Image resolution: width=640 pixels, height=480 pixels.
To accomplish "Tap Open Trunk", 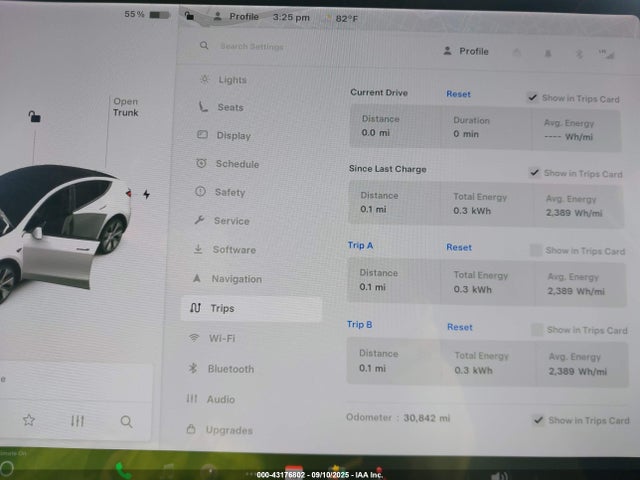I will (126, 107).
